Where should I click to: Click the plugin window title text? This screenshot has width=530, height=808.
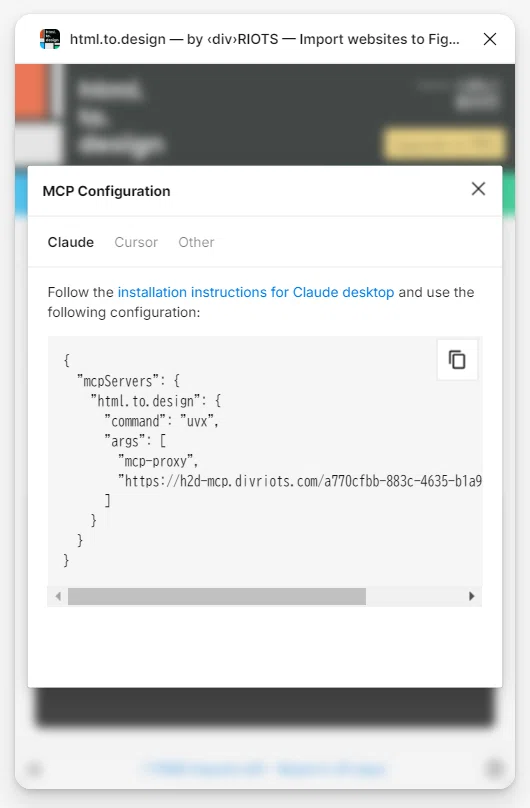click(x=264, y=39)
